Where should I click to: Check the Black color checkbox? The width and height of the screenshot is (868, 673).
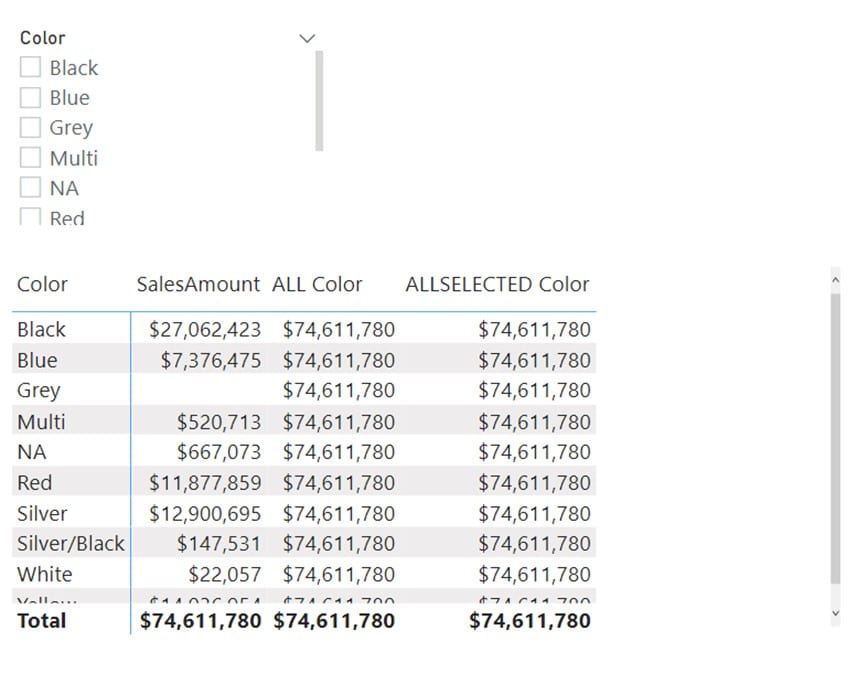point(30,67)
